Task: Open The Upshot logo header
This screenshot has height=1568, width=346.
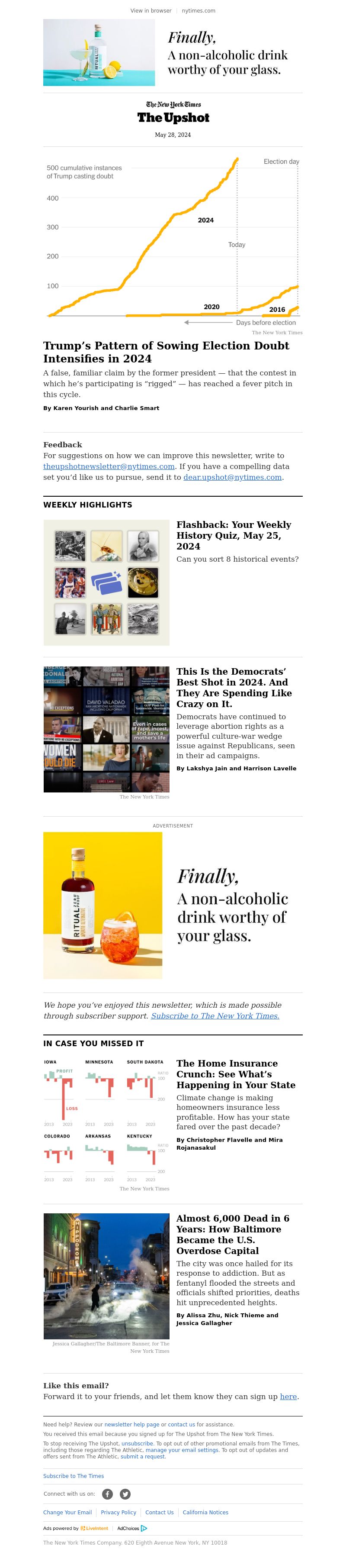Action: 173,113
